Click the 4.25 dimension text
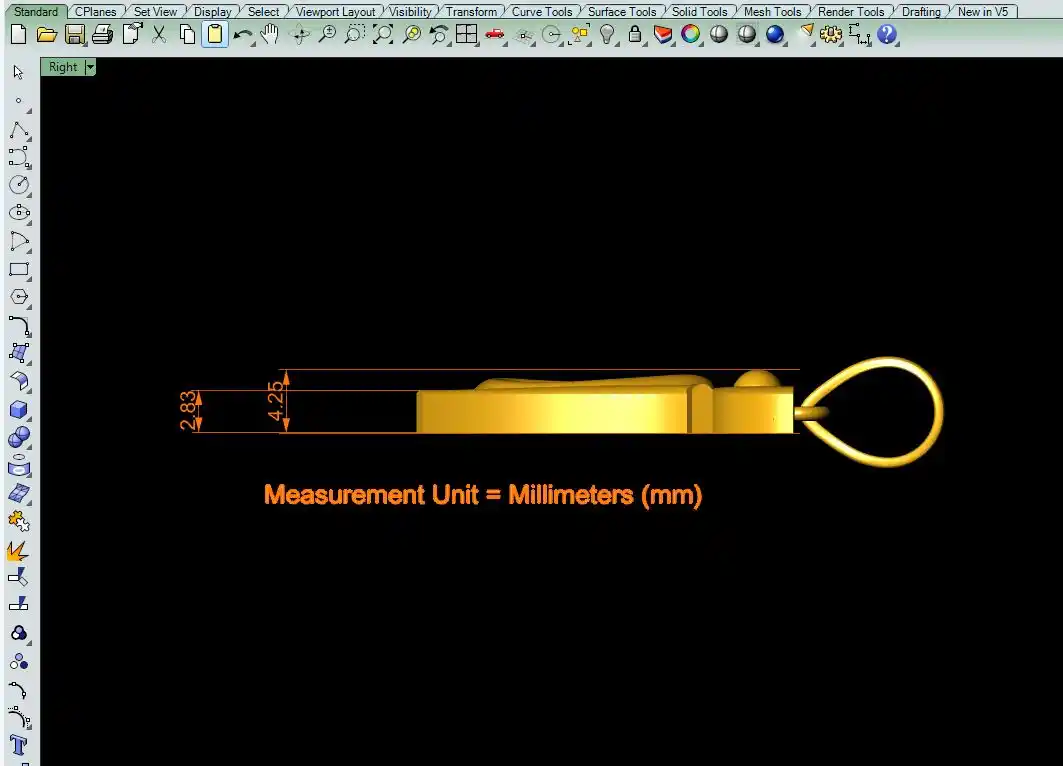The height and width of the screenshot is (766, 1063). (276, 401)
